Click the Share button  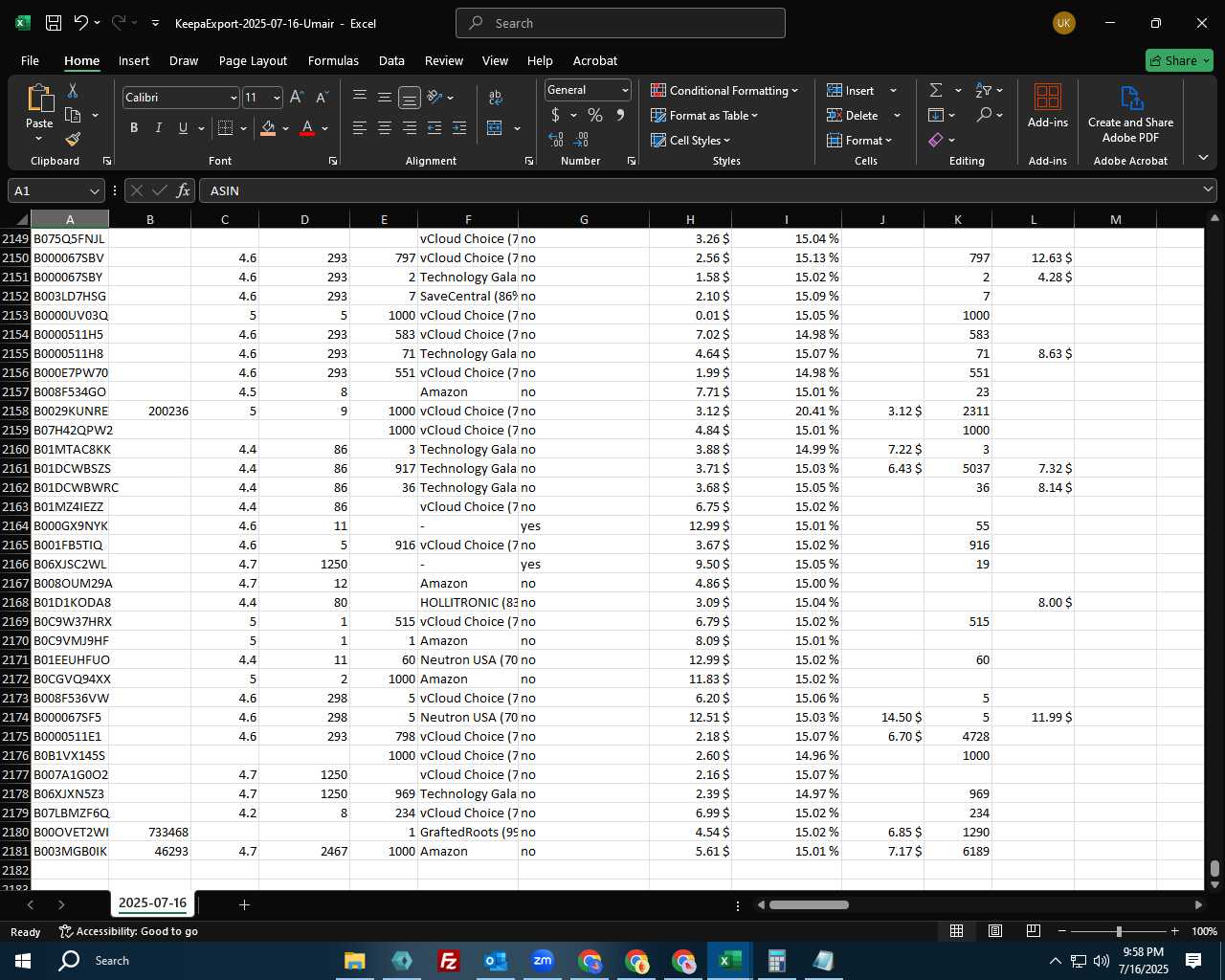click(1179, 60)
